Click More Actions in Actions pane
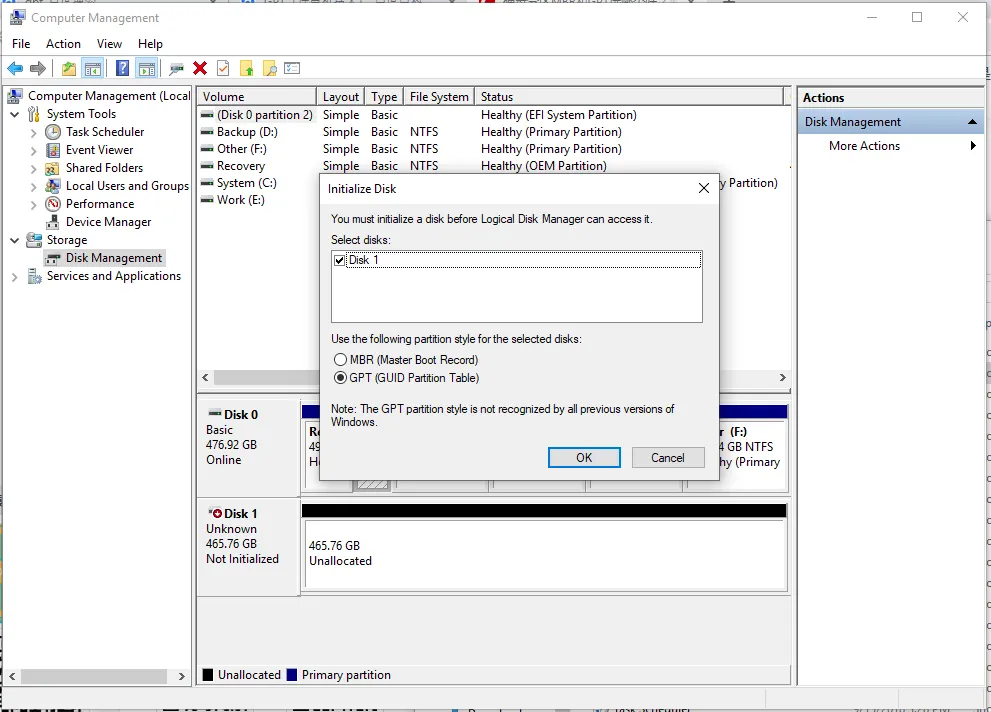991x712 pixels. coord(864,146)
